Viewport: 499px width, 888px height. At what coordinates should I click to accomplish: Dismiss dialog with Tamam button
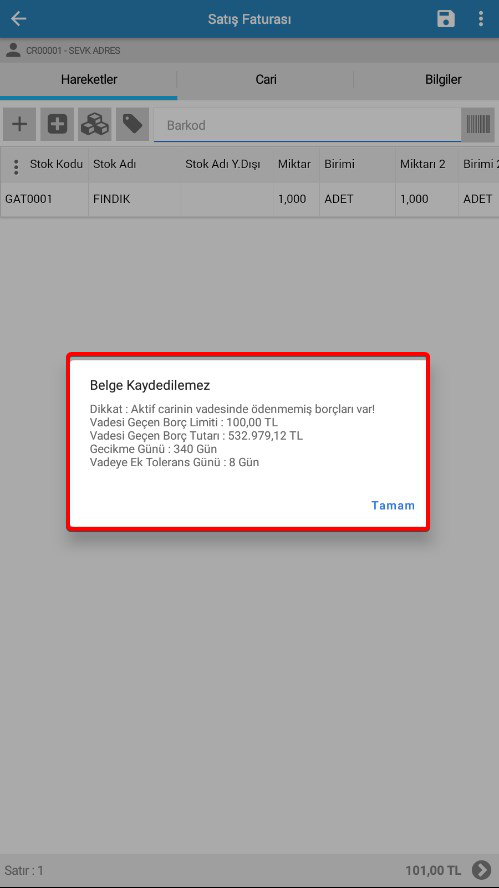(393, 505)
